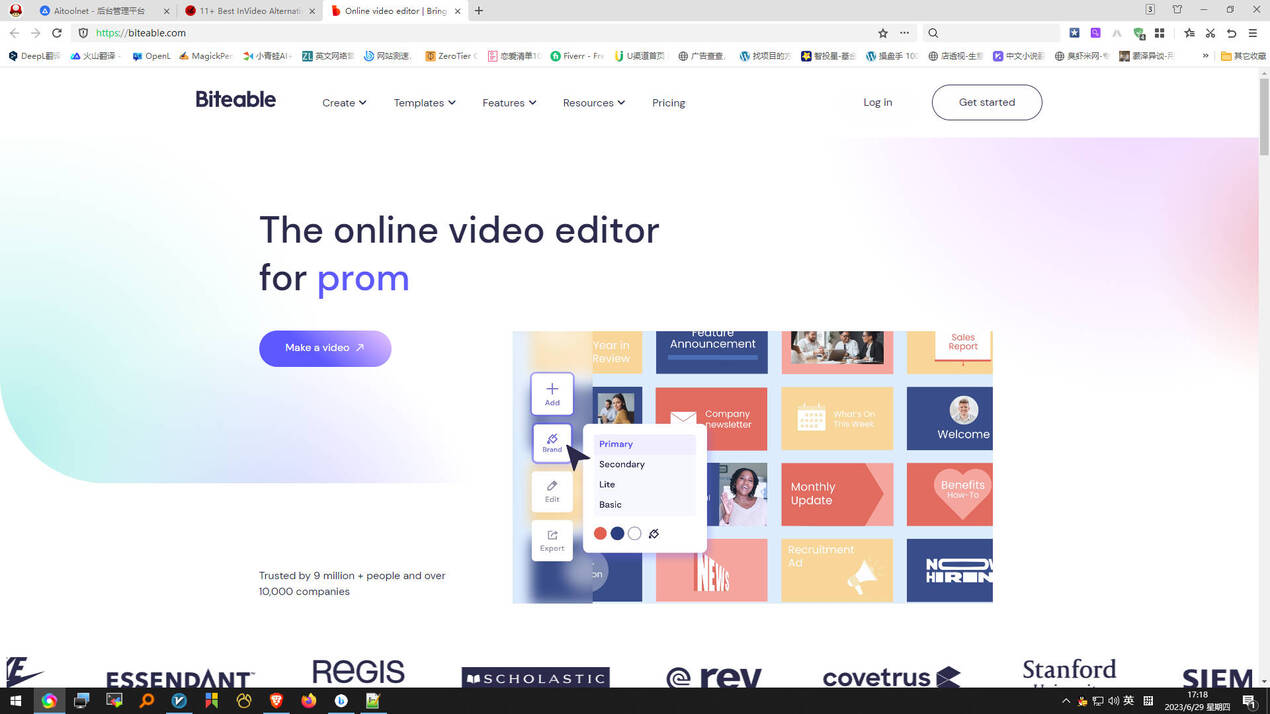Pick the red color swatch

coord(600,534)
